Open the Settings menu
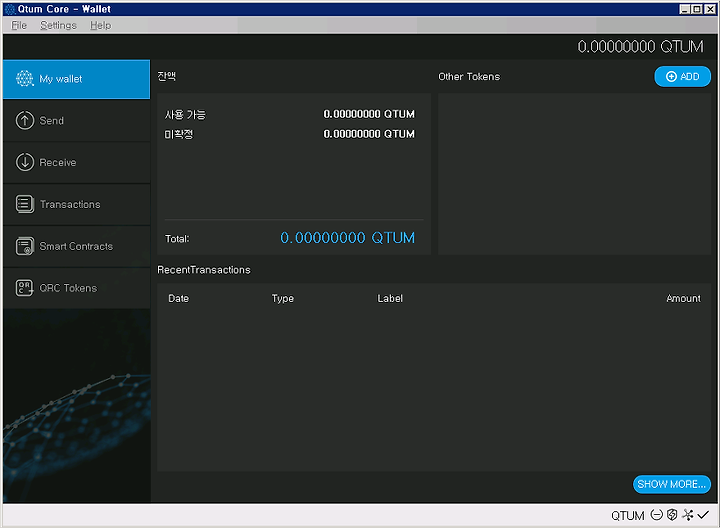 pyautogui.click(x=58, y=25)
